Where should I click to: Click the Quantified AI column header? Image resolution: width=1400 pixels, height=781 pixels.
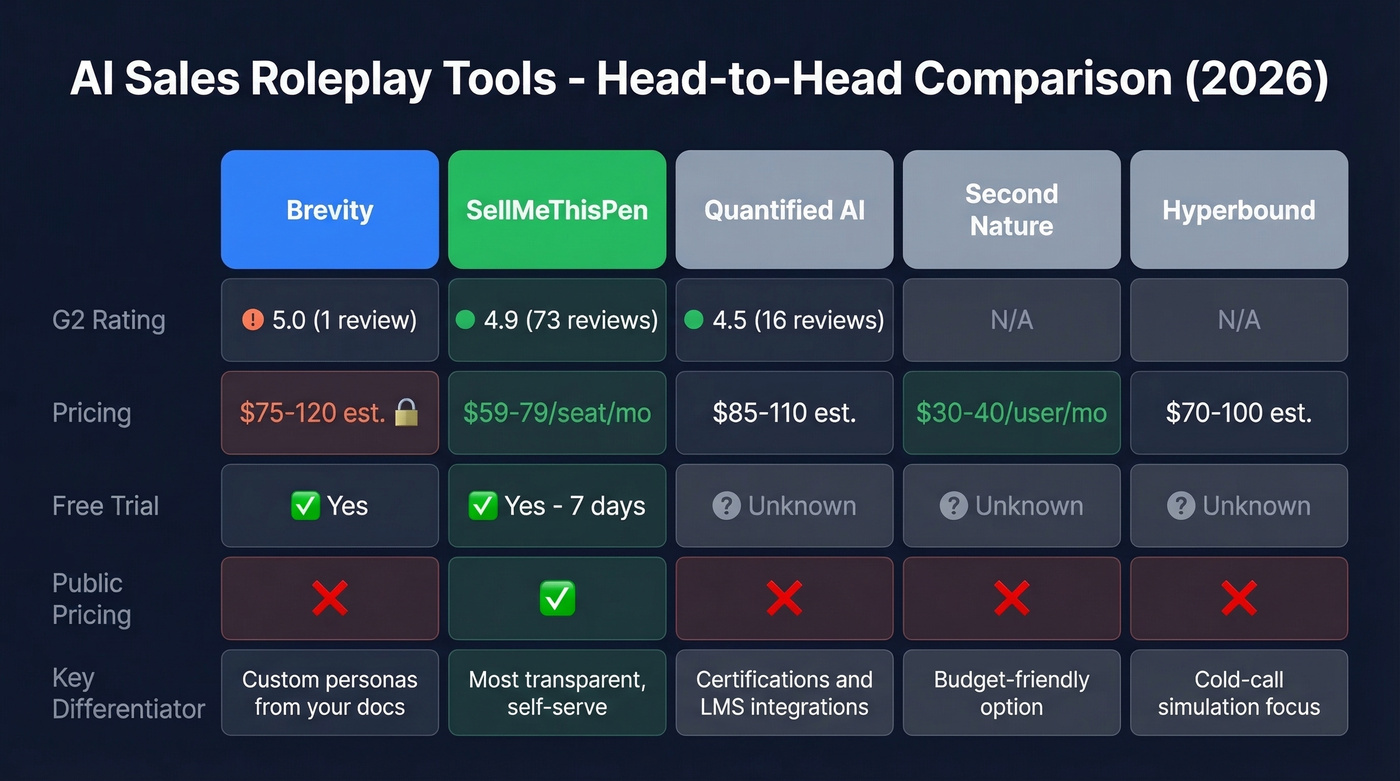pyautogui.click(x=784, y=210)
